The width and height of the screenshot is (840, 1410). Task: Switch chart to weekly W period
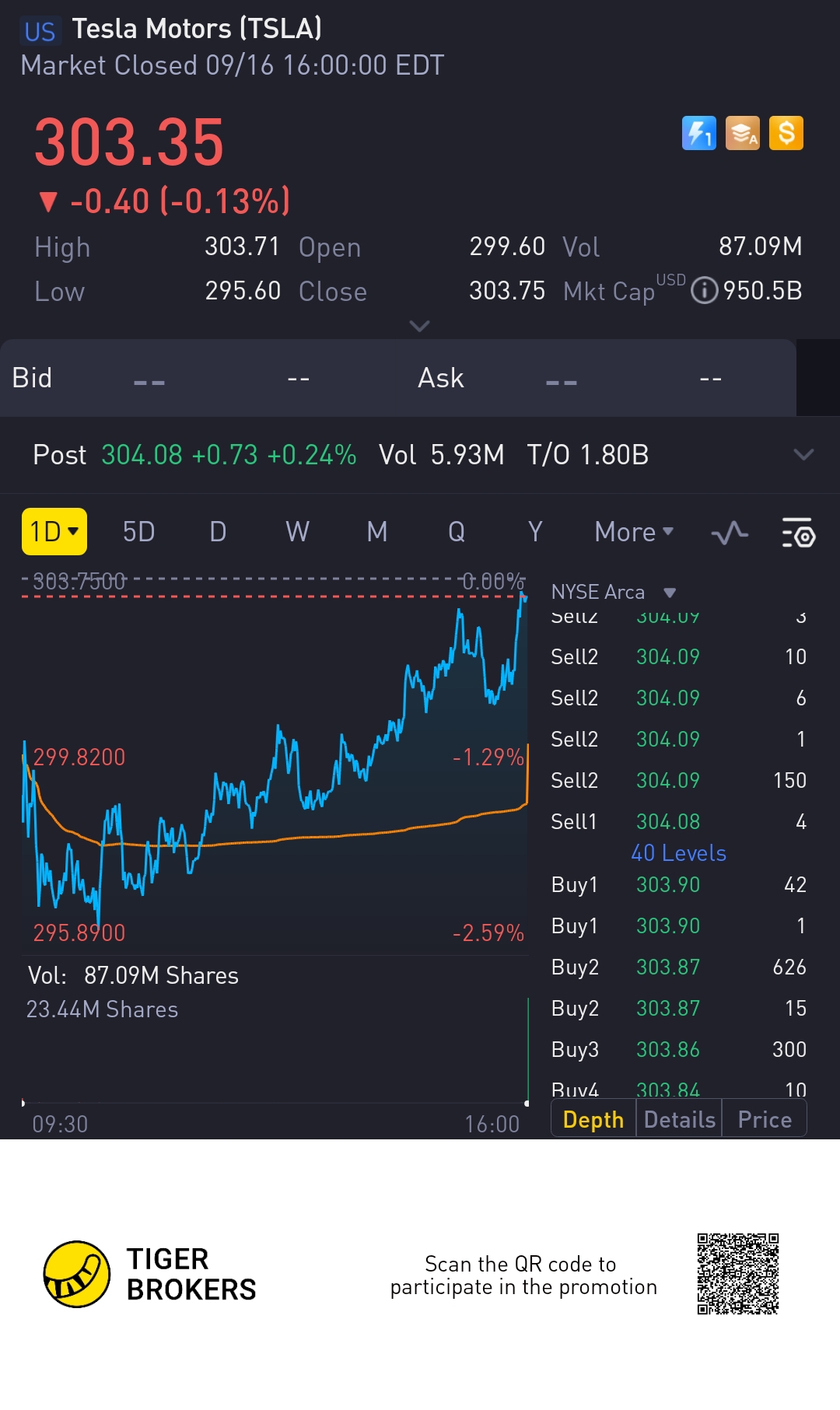tap(297, 532)
